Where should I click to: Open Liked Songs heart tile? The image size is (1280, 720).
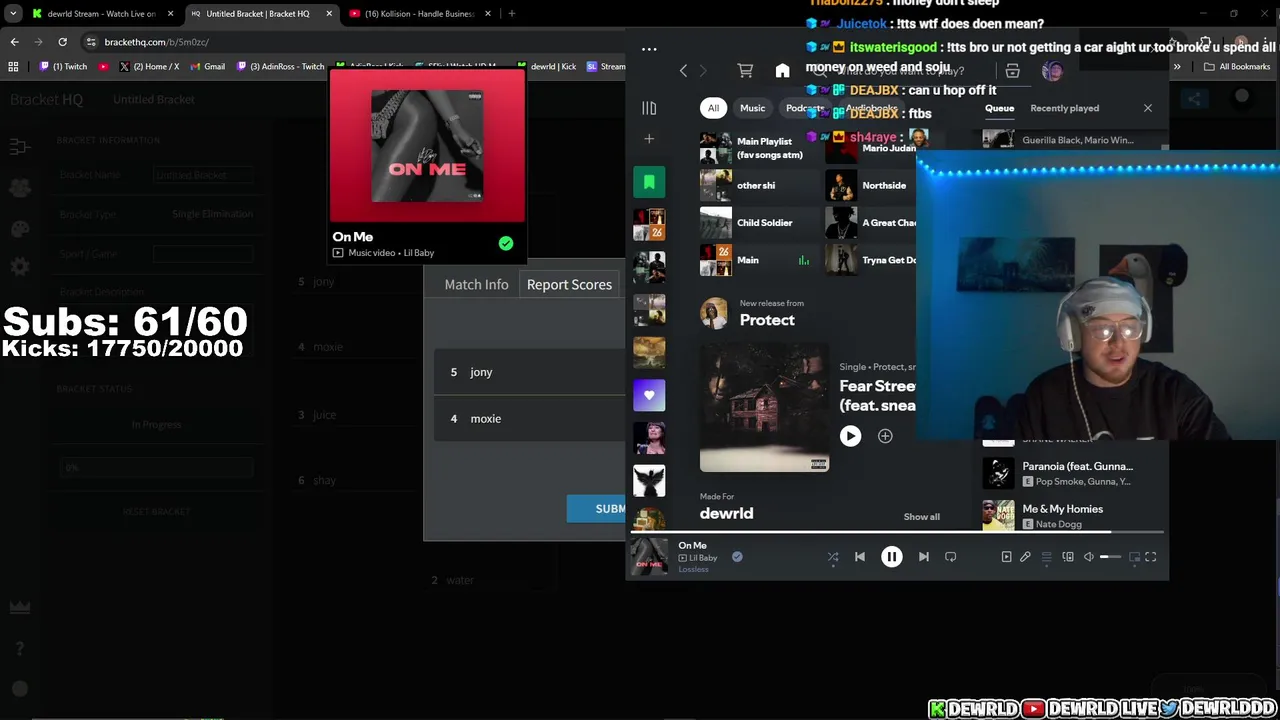[x=649, y=395]
